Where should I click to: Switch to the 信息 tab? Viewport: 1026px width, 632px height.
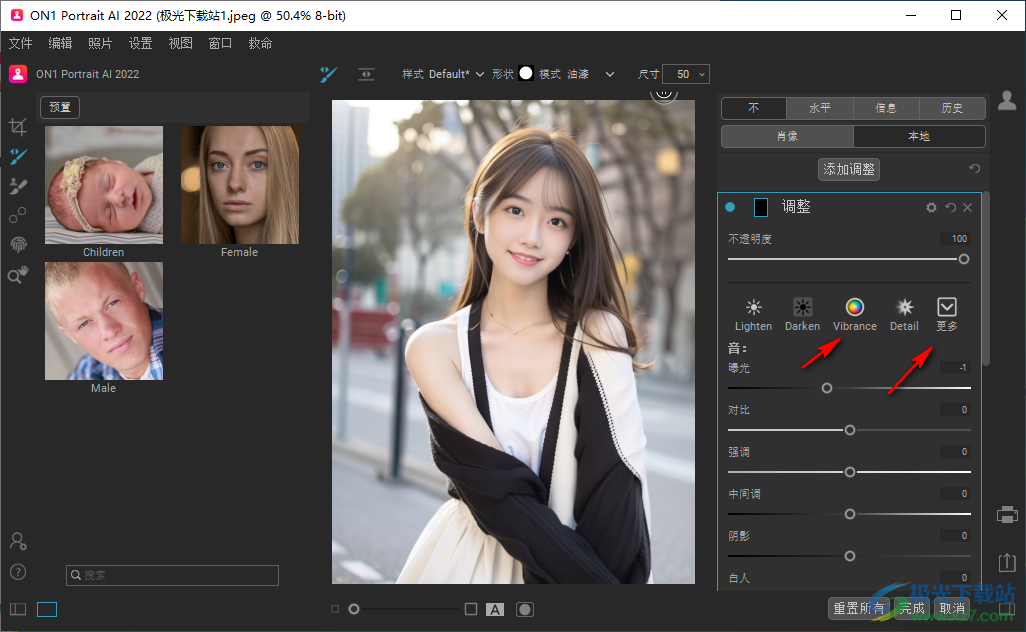coord(886,108)
